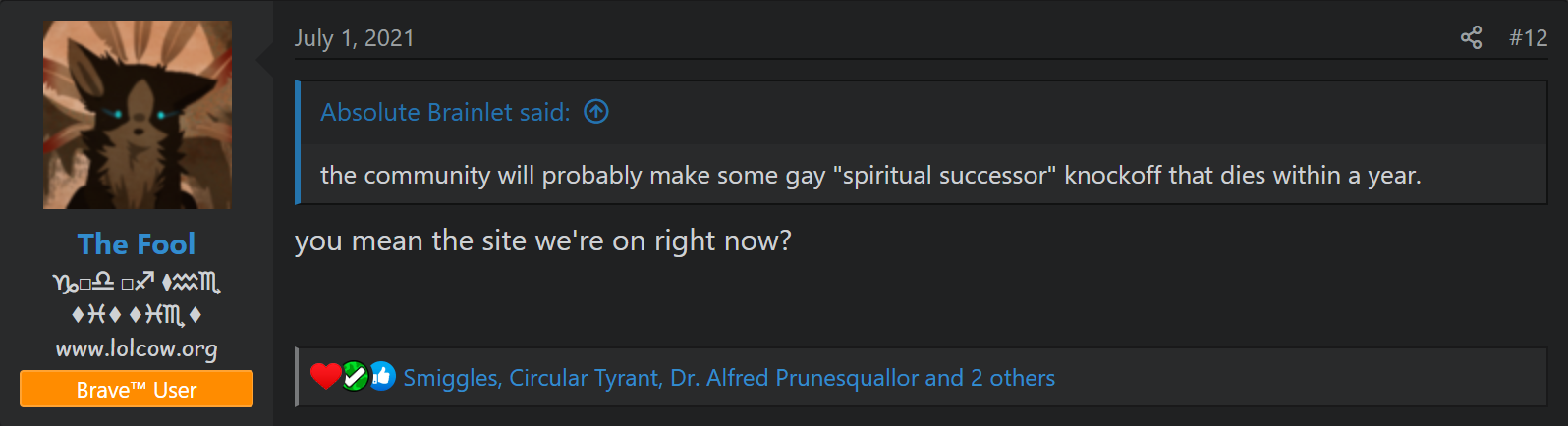Click the red heart reaction icon
Image resolution: width=1568 pixels, height=426 pixels.
pyautogui.click(x=325, y=376)
